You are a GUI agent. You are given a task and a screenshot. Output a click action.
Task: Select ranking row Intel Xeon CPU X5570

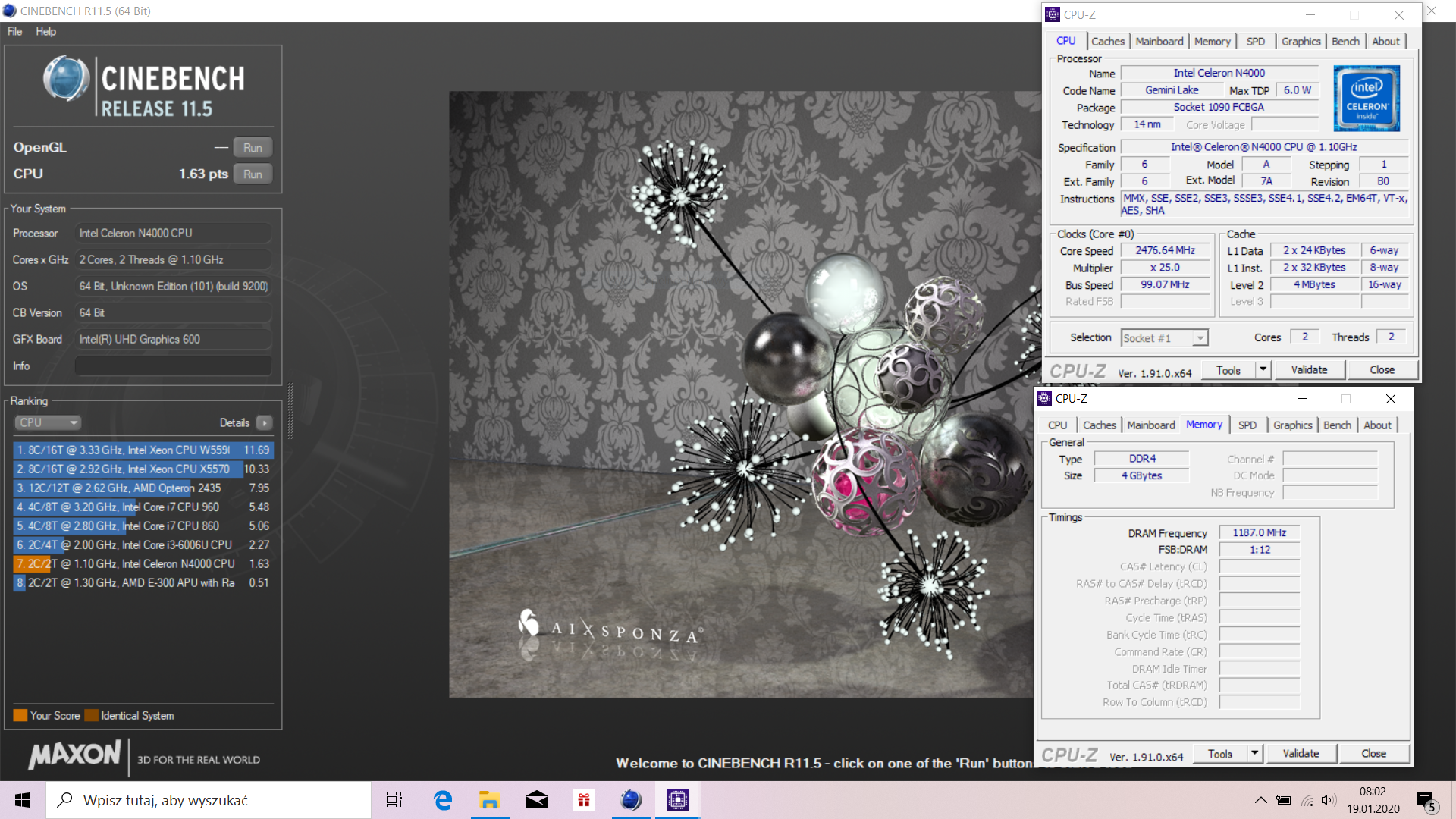coord(143,469)
